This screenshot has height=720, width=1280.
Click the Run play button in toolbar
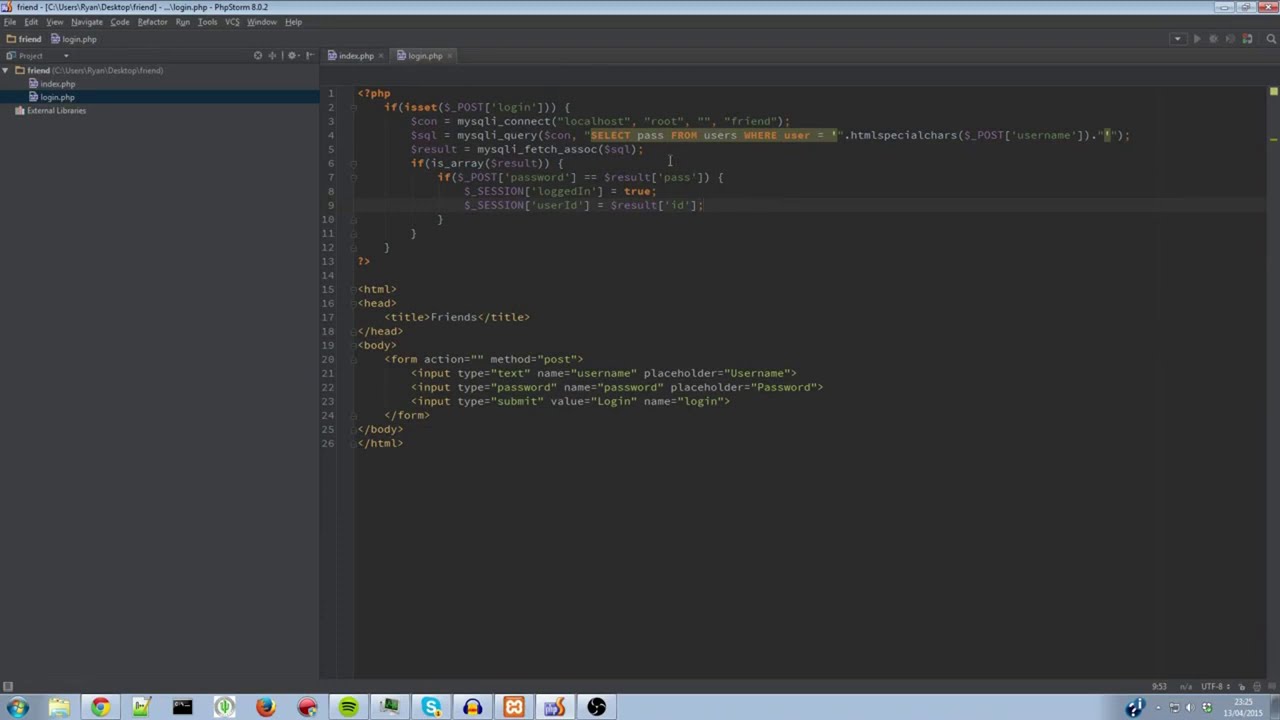1197,39
